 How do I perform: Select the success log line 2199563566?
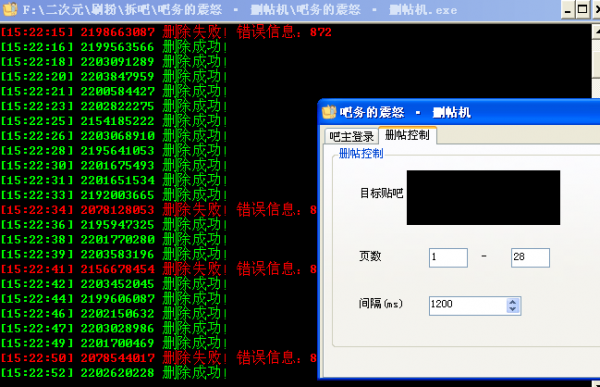coord(114,47)
